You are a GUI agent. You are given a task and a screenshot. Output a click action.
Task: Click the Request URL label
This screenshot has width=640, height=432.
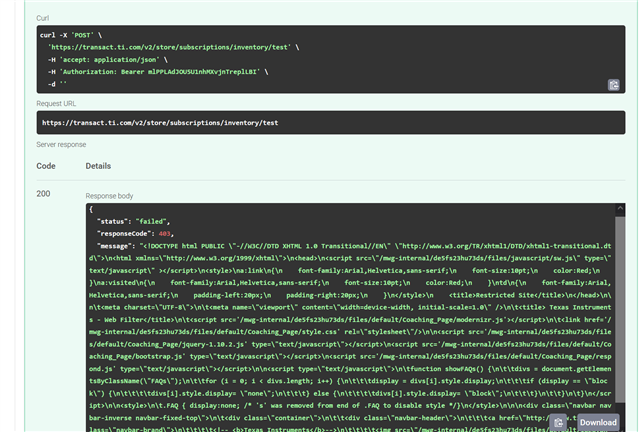coord(56,104)
